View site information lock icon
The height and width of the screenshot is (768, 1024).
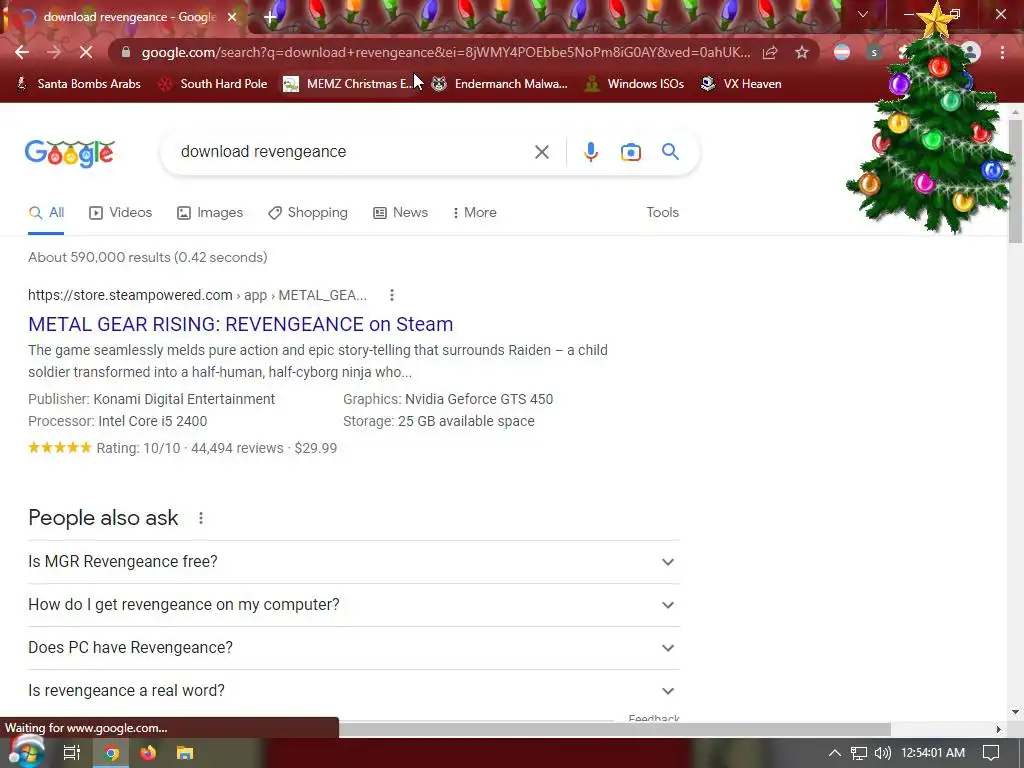click(x=126, y=52)
